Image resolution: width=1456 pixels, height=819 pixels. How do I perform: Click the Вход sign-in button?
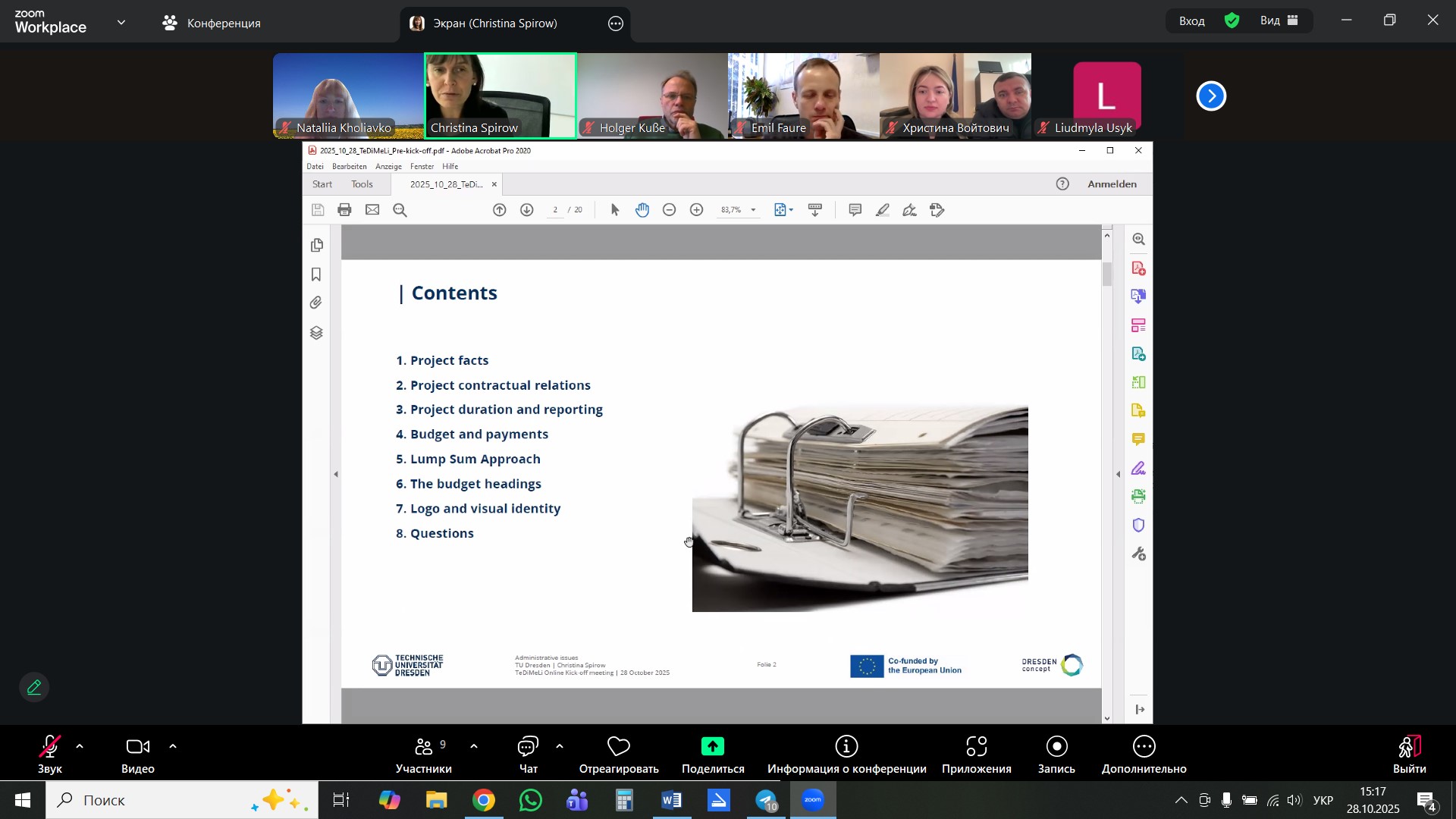(1191, 21)
